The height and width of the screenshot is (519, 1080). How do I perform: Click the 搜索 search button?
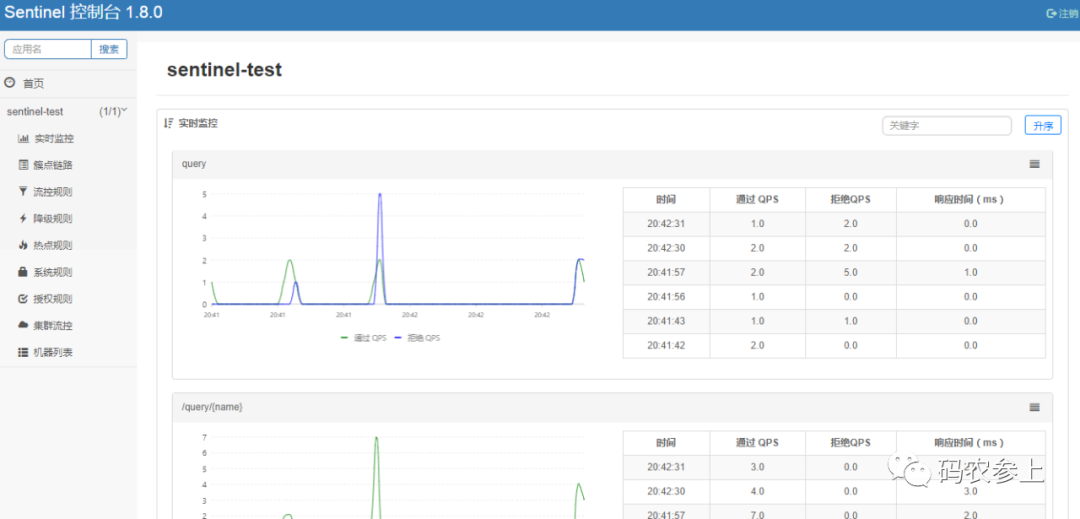pyautogui.click(x=109, y=49)
